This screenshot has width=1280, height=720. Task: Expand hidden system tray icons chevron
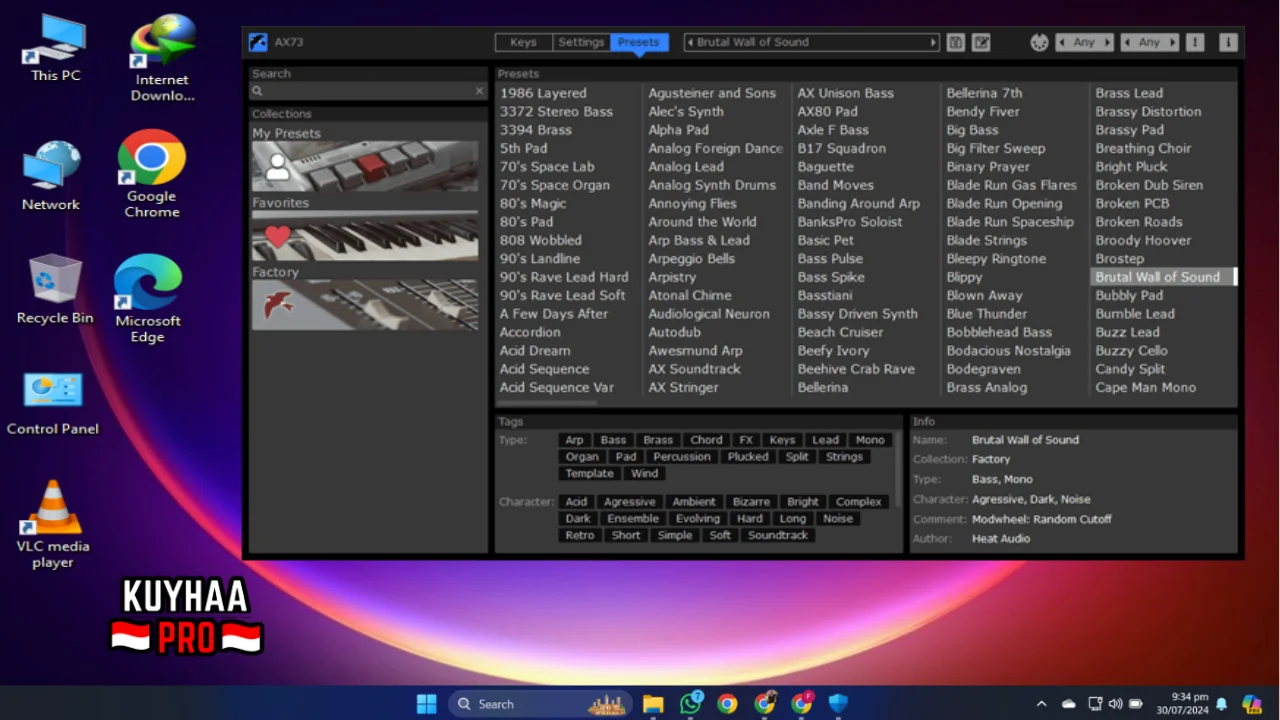tap(1041, 704)
